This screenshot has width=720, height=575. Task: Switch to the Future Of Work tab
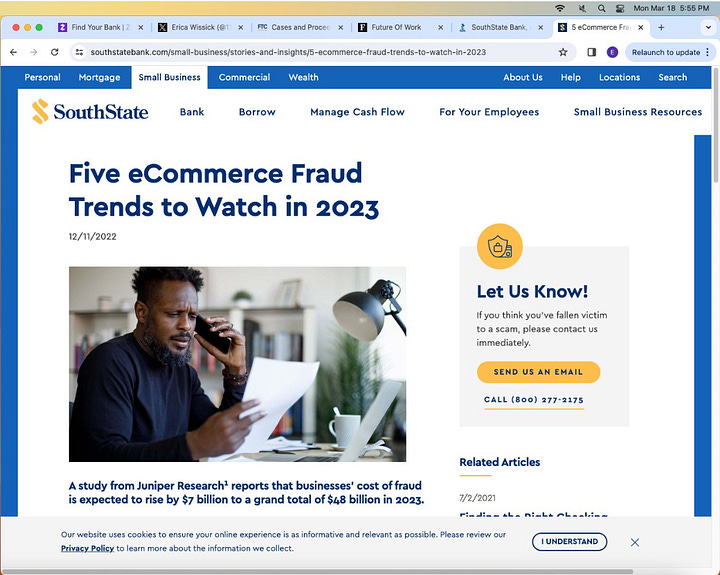click(x=395, y=28)
